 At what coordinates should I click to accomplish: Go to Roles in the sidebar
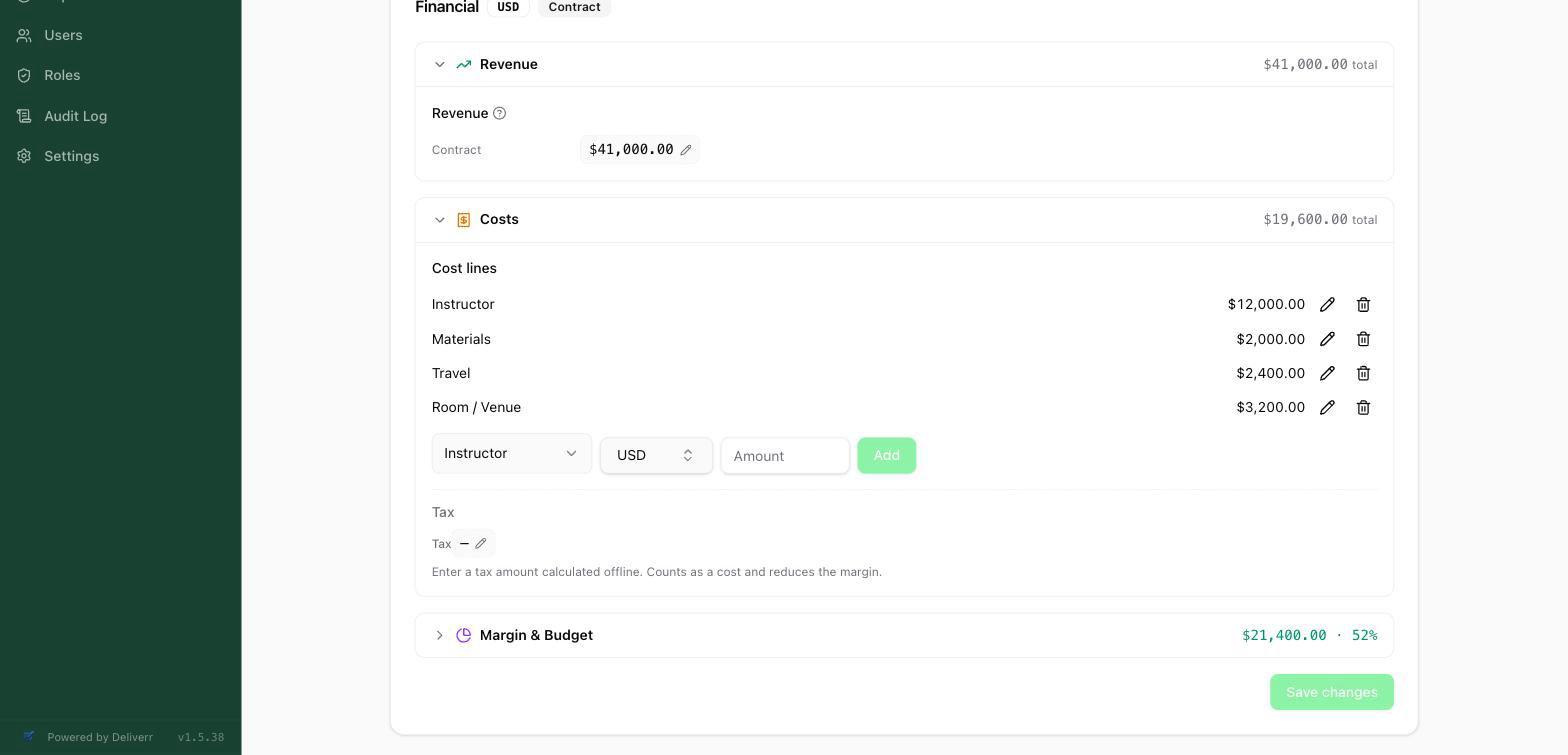point(62,75)
